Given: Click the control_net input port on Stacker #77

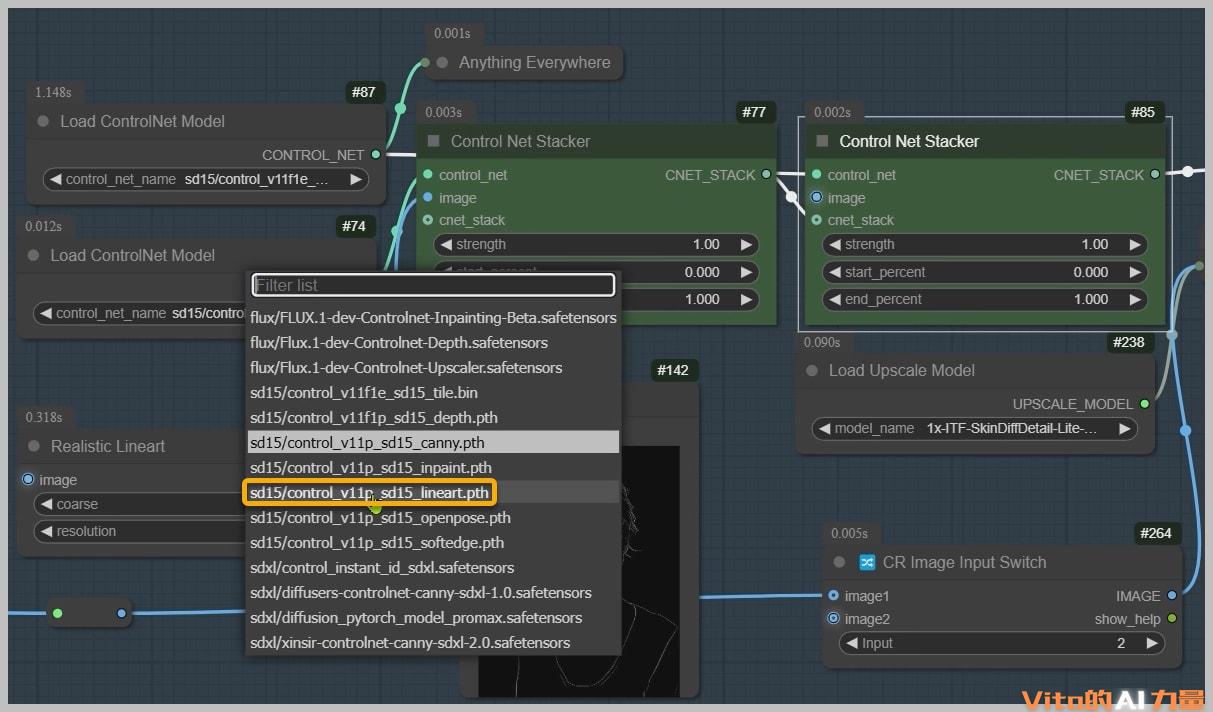Looking at the screenshot, I should pos(428,174).
